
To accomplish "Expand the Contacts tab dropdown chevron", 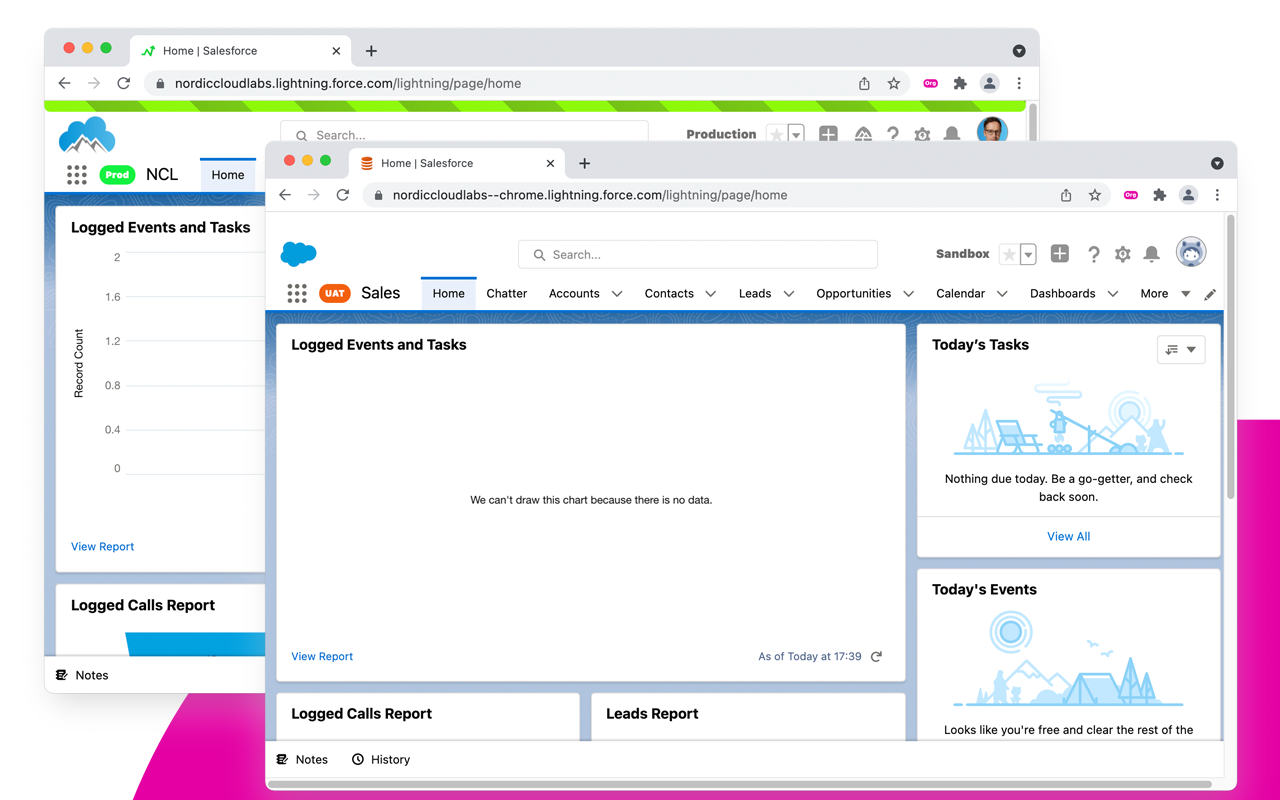I will click(711, 294).
